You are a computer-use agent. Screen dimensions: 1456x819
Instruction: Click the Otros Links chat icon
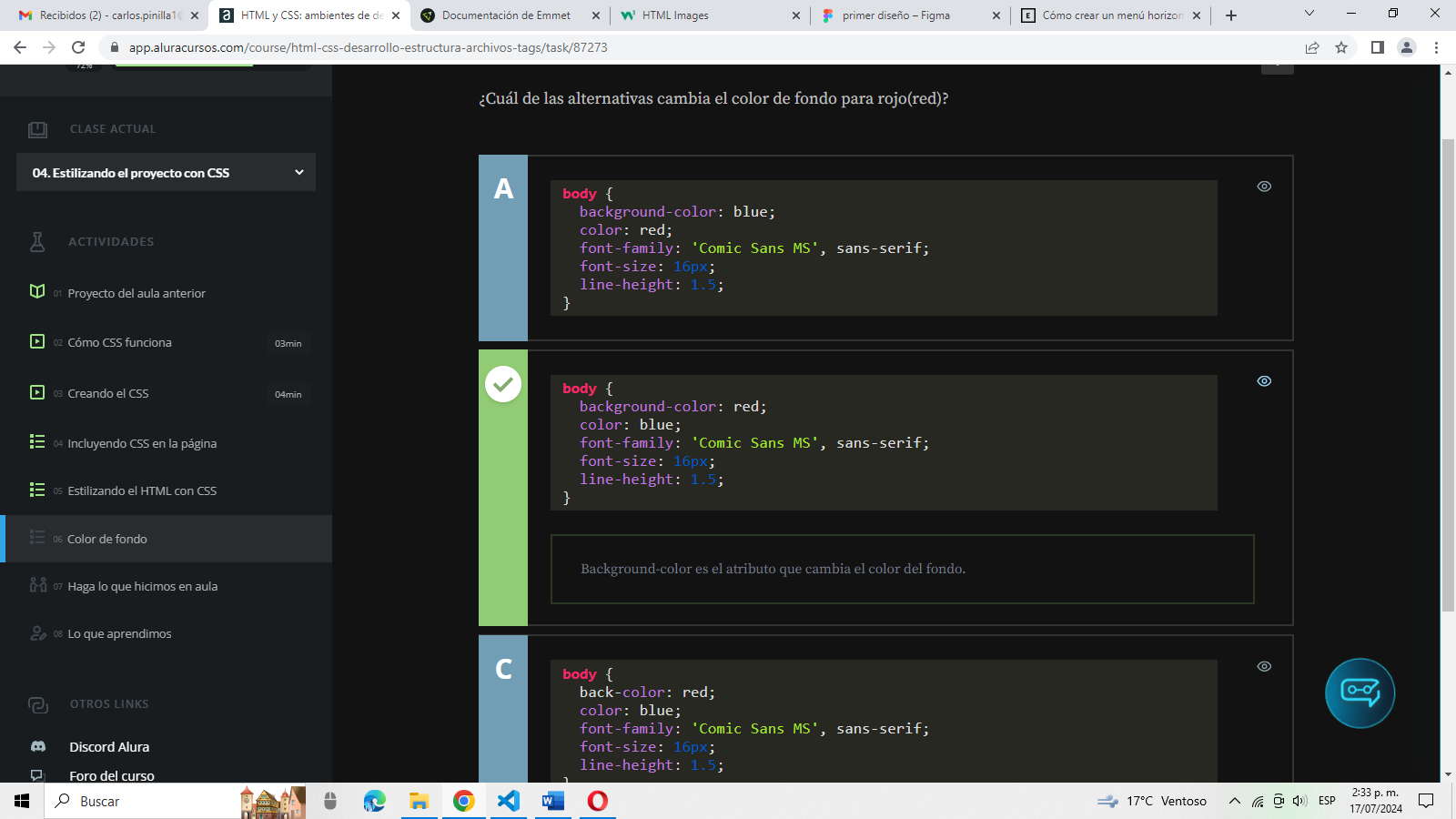(37, 704)
